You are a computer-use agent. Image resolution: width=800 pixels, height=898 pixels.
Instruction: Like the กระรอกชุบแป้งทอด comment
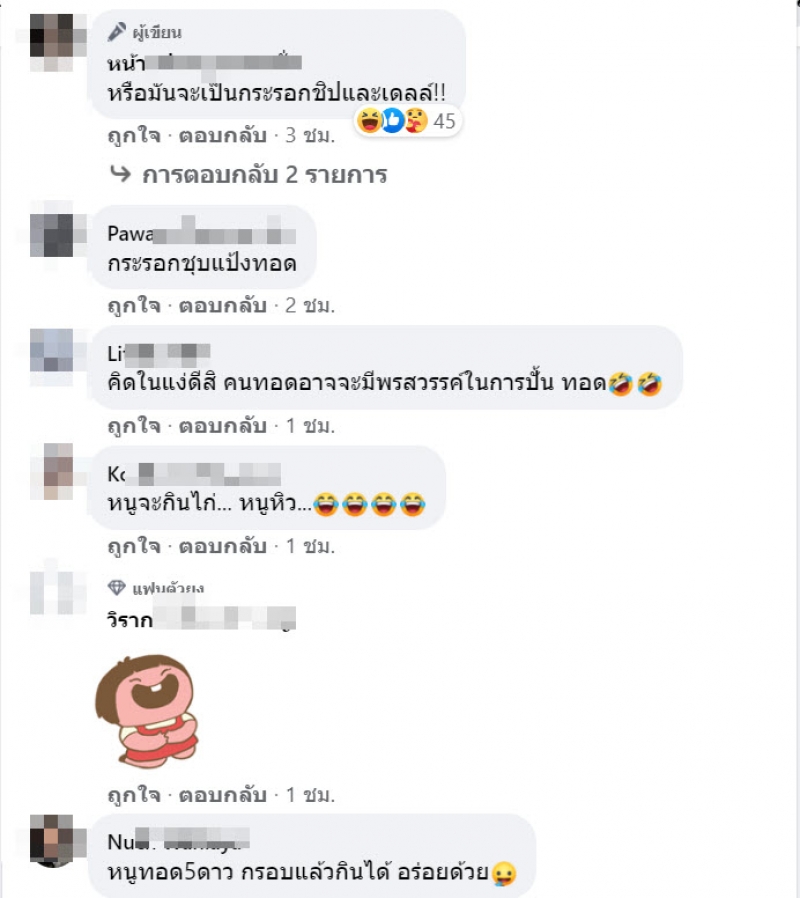(x=134, y=306)
